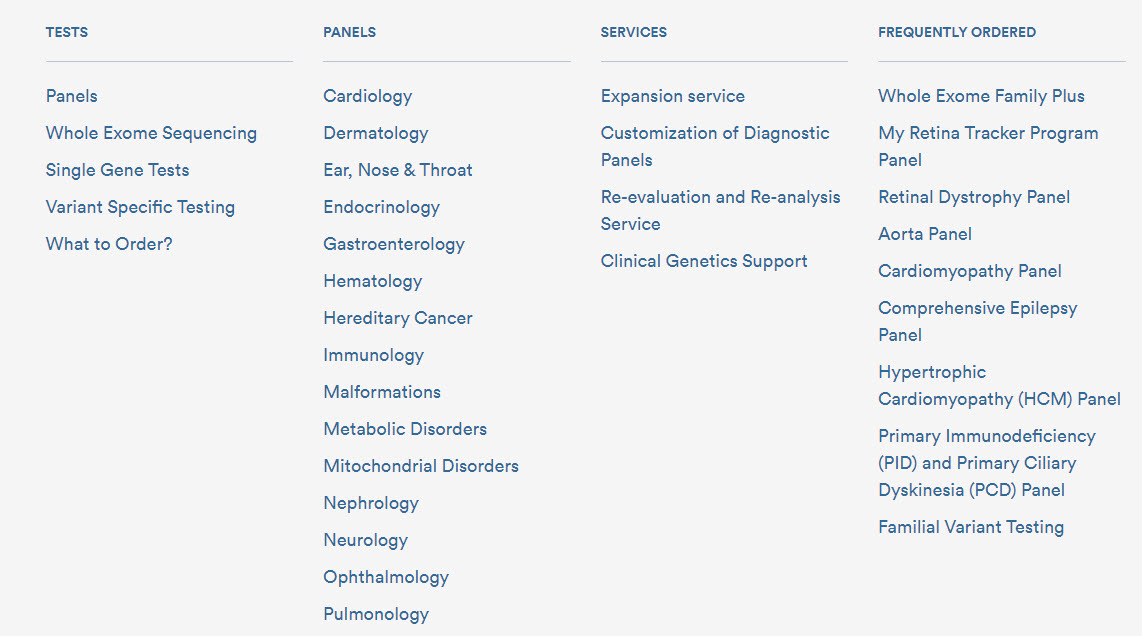The image size is (1142, 636).
Task: Select the Ophthalmology link
Action: point(386,577)
